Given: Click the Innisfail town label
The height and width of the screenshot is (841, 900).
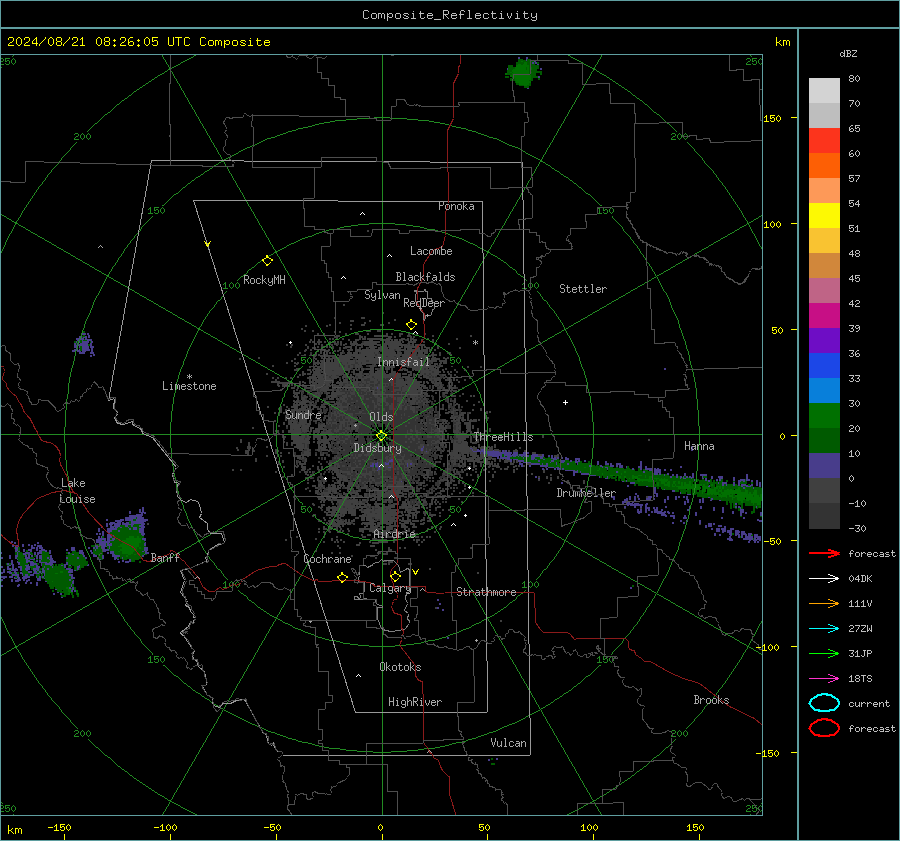Looking at the screenshot, I should tap(403, 362).
